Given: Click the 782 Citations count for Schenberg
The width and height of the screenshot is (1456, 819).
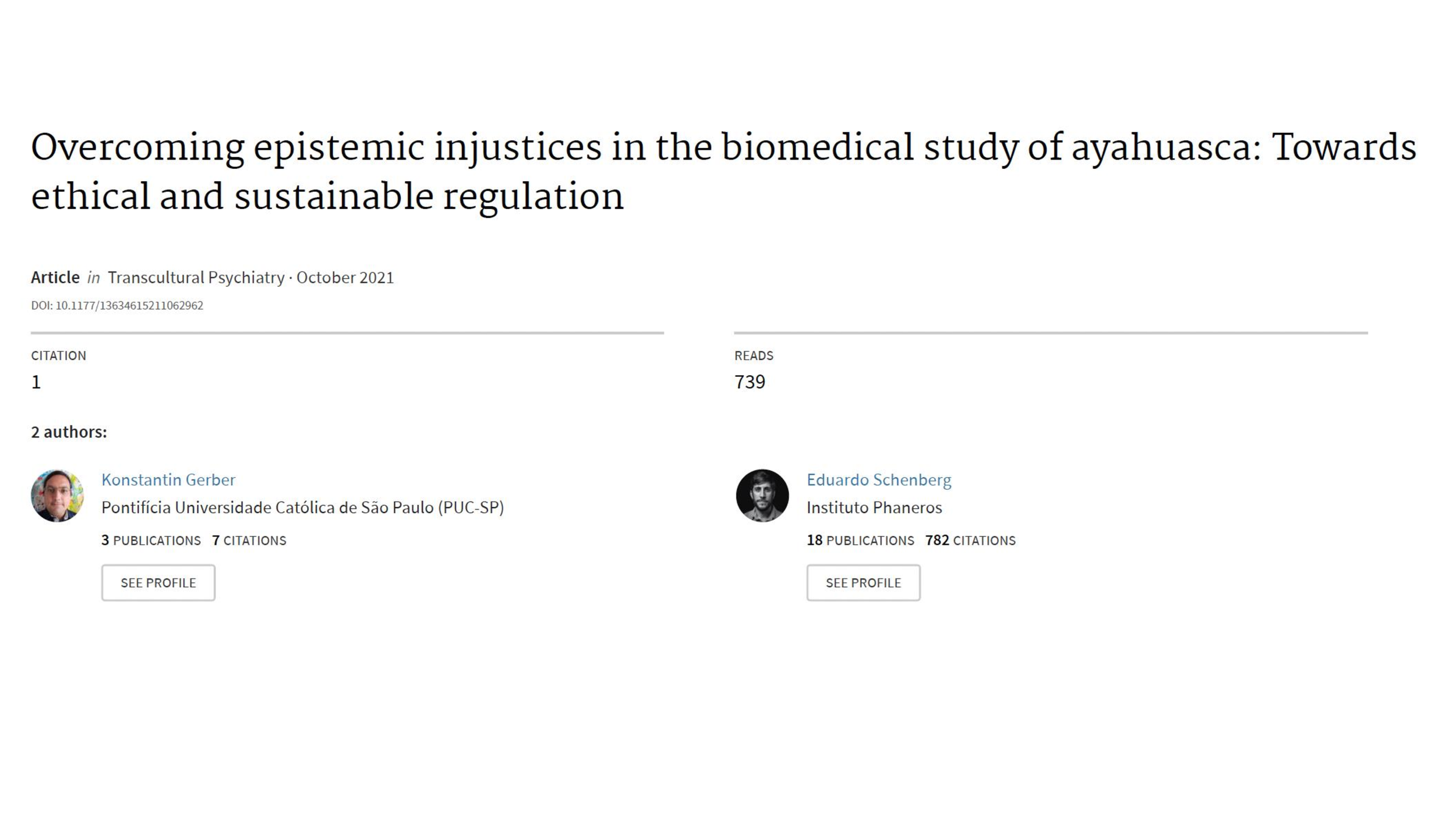Looking at the screenshot, I should click(x=970, y=541).
